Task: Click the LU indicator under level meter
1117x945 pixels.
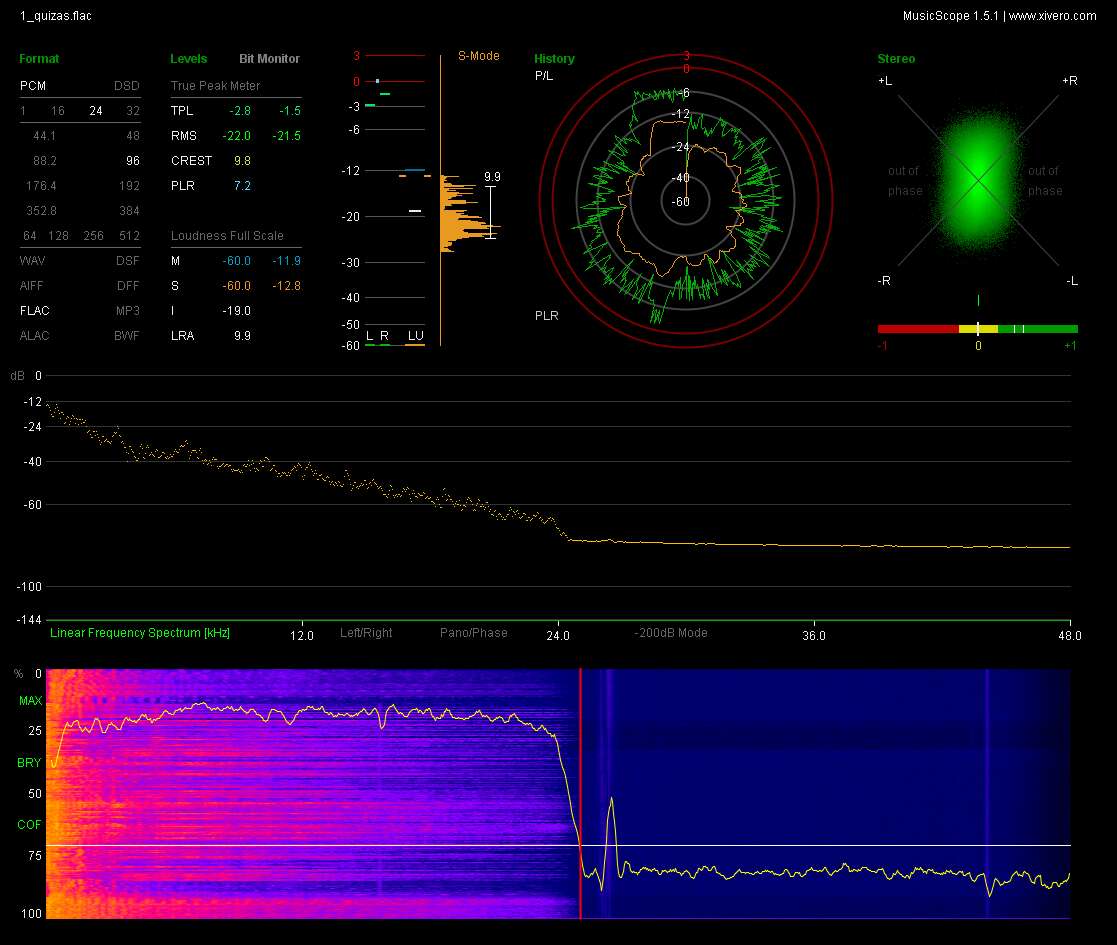Action: pyautogui.click(x=414, y=336)
